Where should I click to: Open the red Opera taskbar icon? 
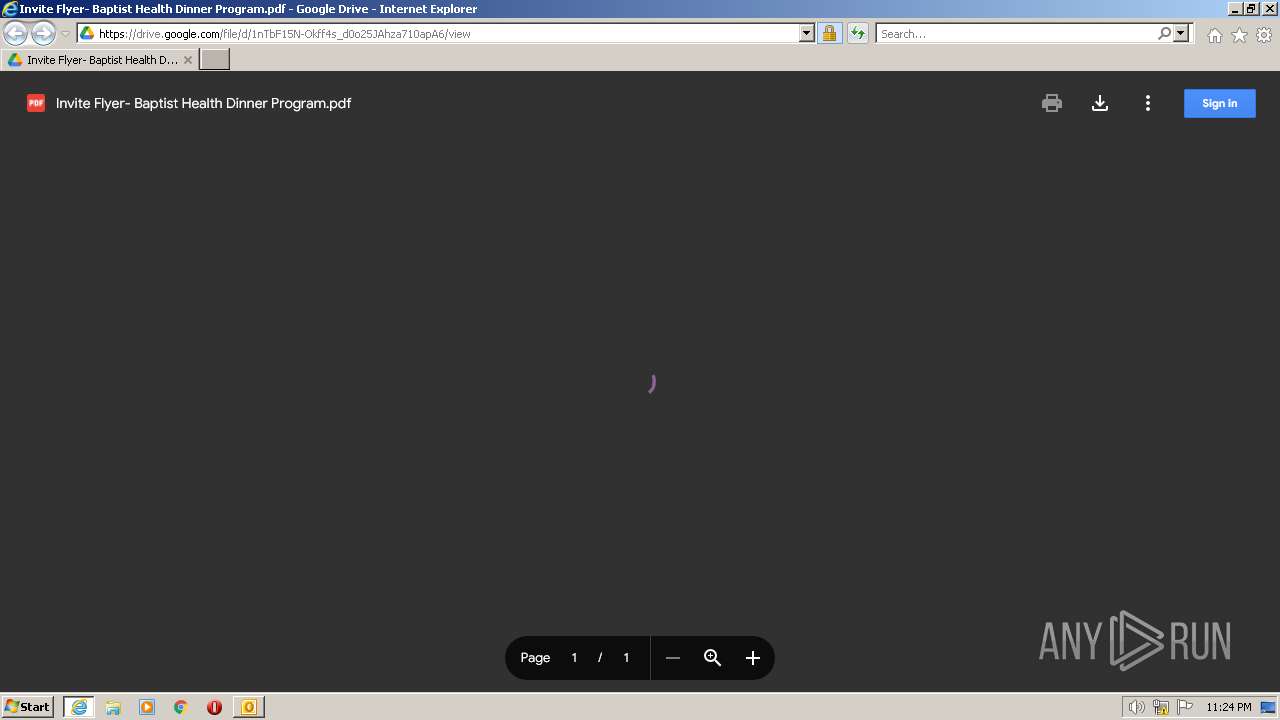pos(214,707)
